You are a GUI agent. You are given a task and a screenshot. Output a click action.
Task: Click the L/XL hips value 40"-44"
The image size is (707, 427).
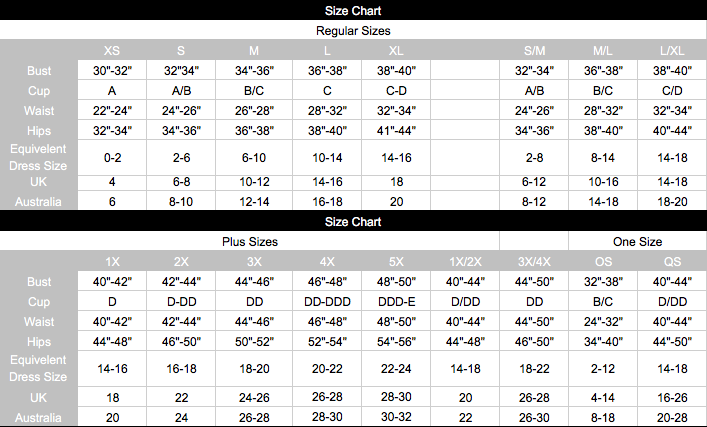[x=672, y=131]
